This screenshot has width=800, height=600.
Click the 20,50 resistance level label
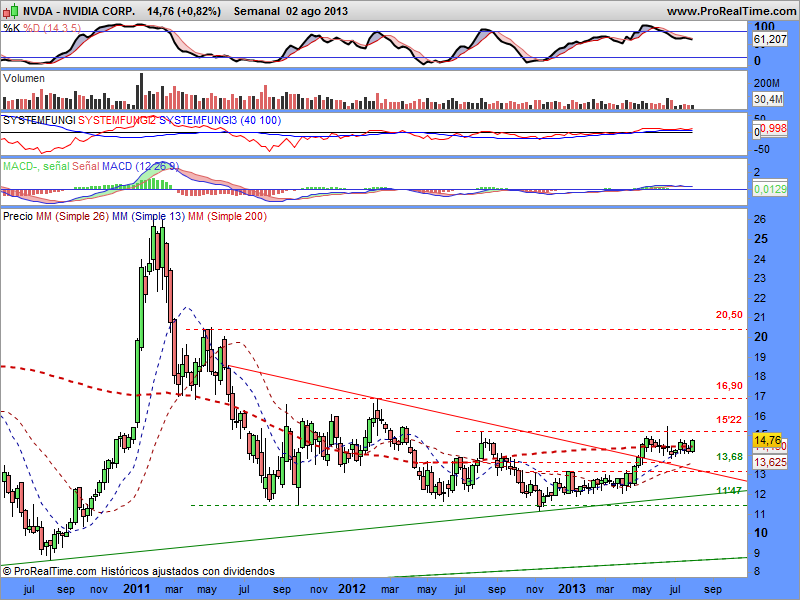pyautogui.click(x=729, y=315)
